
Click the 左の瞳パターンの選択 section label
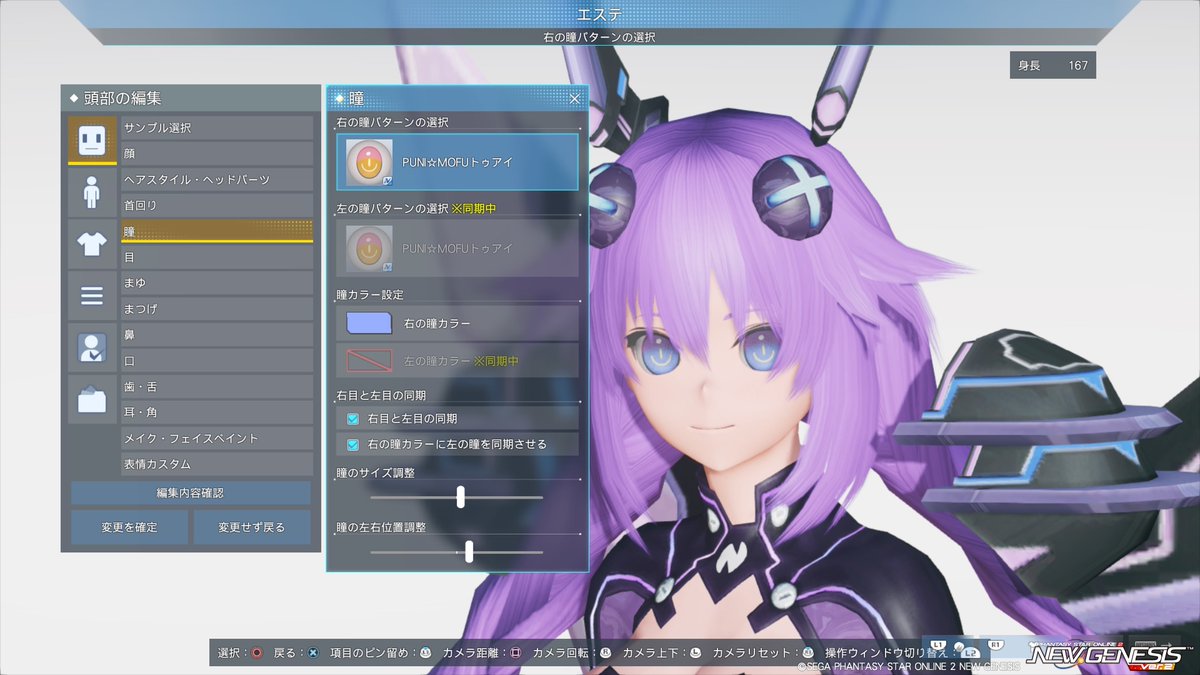(393, 208)
